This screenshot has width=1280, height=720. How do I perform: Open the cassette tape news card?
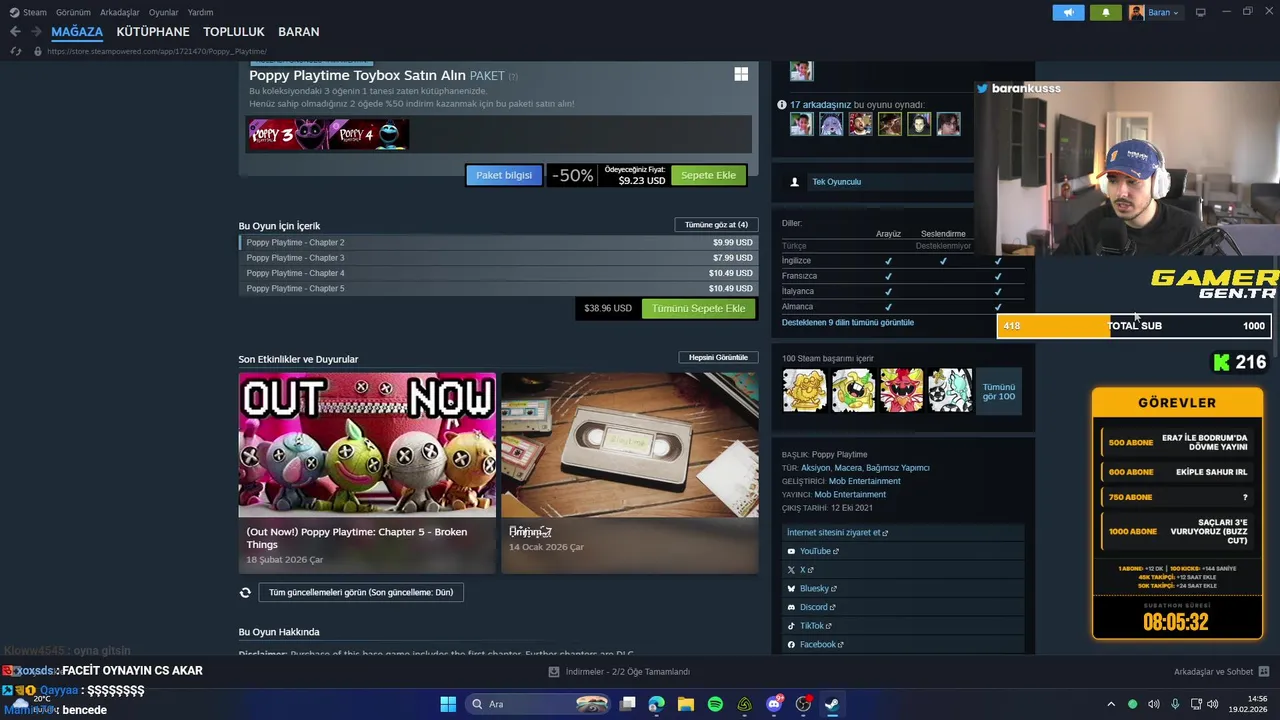[630, 473]
